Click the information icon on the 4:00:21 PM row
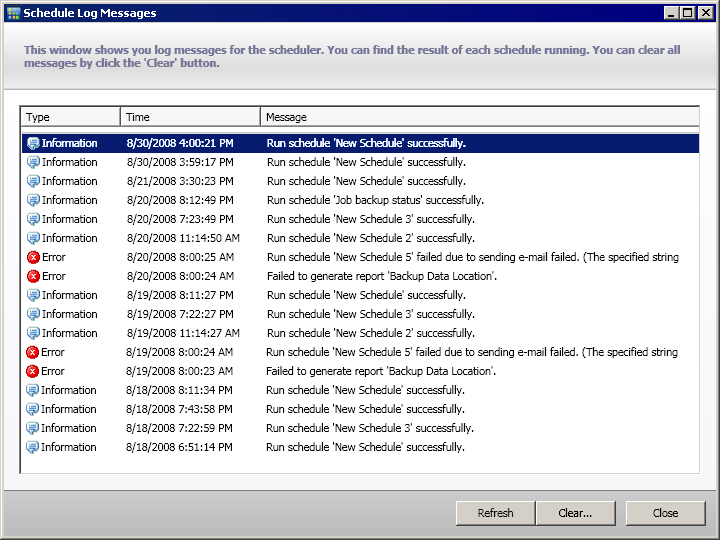Viewport: 720px width, 540px height. [x=33, y=143]
